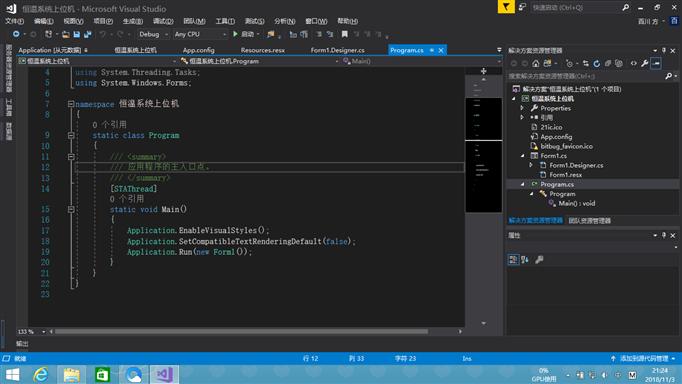This screenshot has width=682, height=384.
Task: Toggle auto-hide pin on Properties panel
Action: pyautogui.click(x=664, y=235)
